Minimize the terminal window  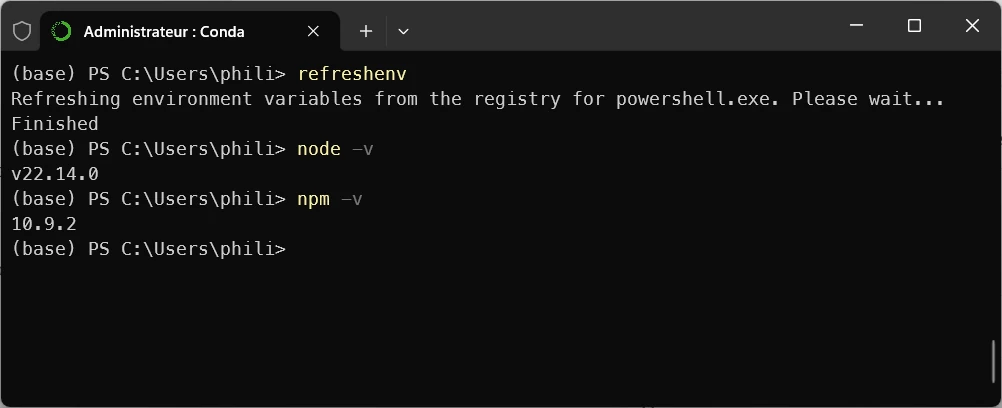856,26
